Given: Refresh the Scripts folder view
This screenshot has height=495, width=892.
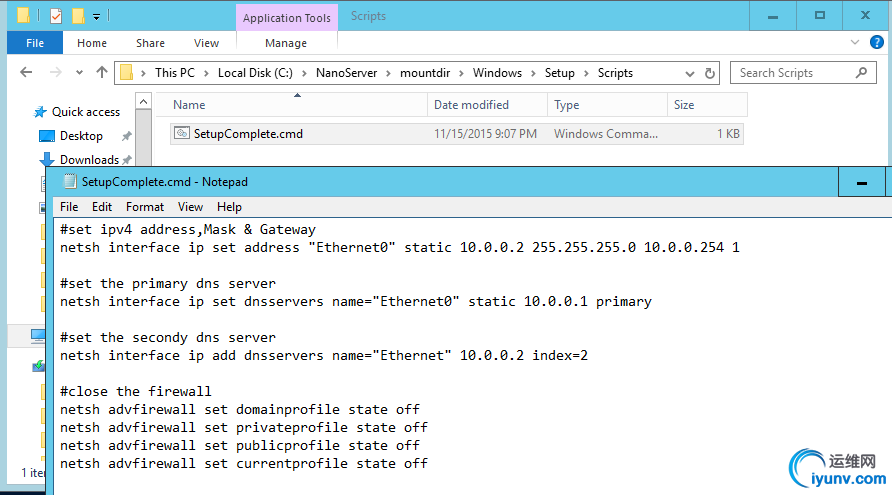Looking at the screenshot, I should 710,73.
